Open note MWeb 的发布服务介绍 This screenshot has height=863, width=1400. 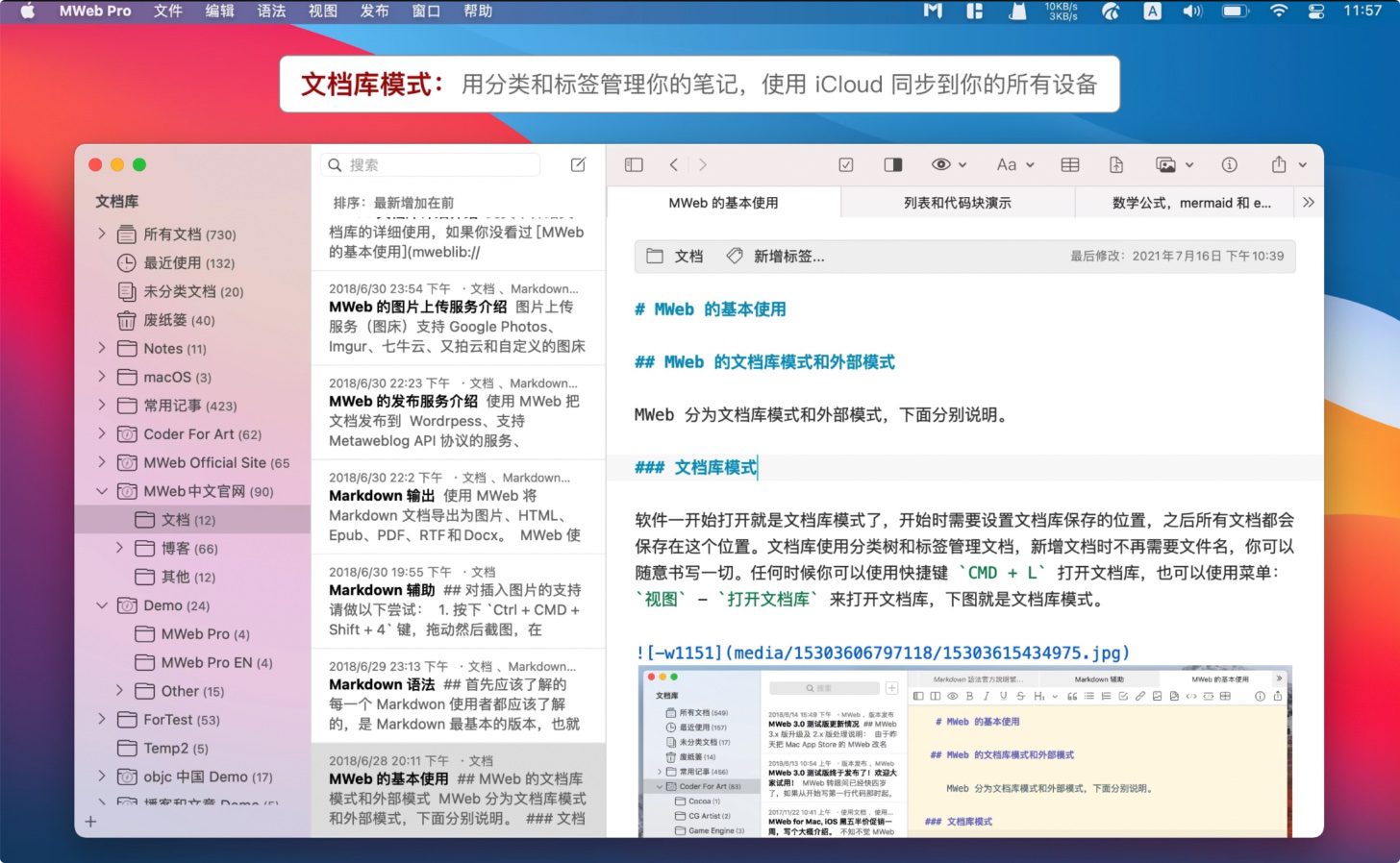coord(458,412)
